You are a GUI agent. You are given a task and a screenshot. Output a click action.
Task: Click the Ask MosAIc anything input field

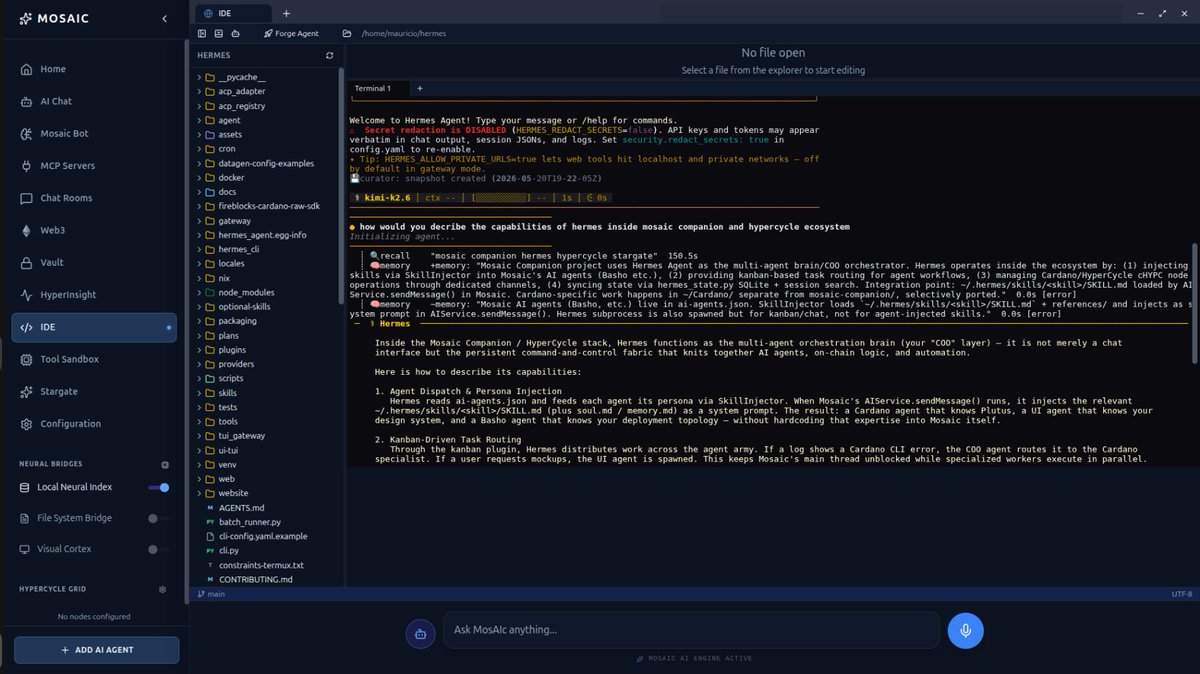[691, 630]
